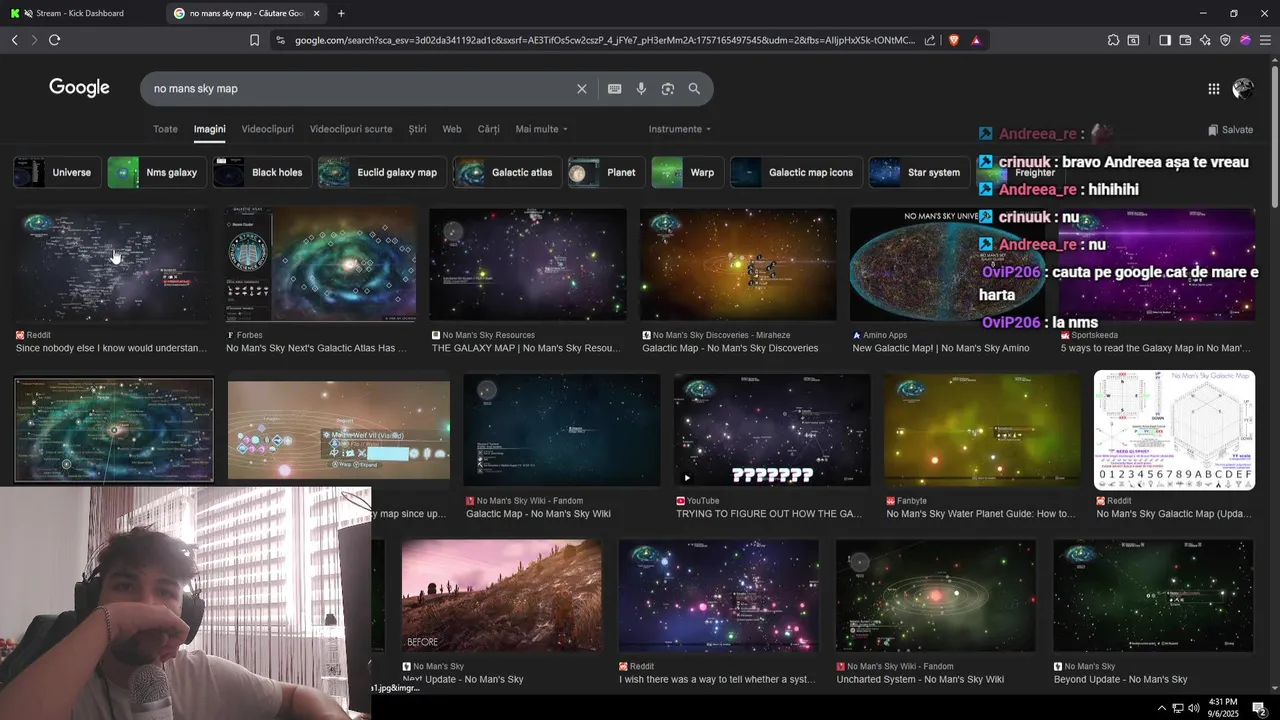Submit search with magnifier icon
1280x720 pixels.
(694, 89)
